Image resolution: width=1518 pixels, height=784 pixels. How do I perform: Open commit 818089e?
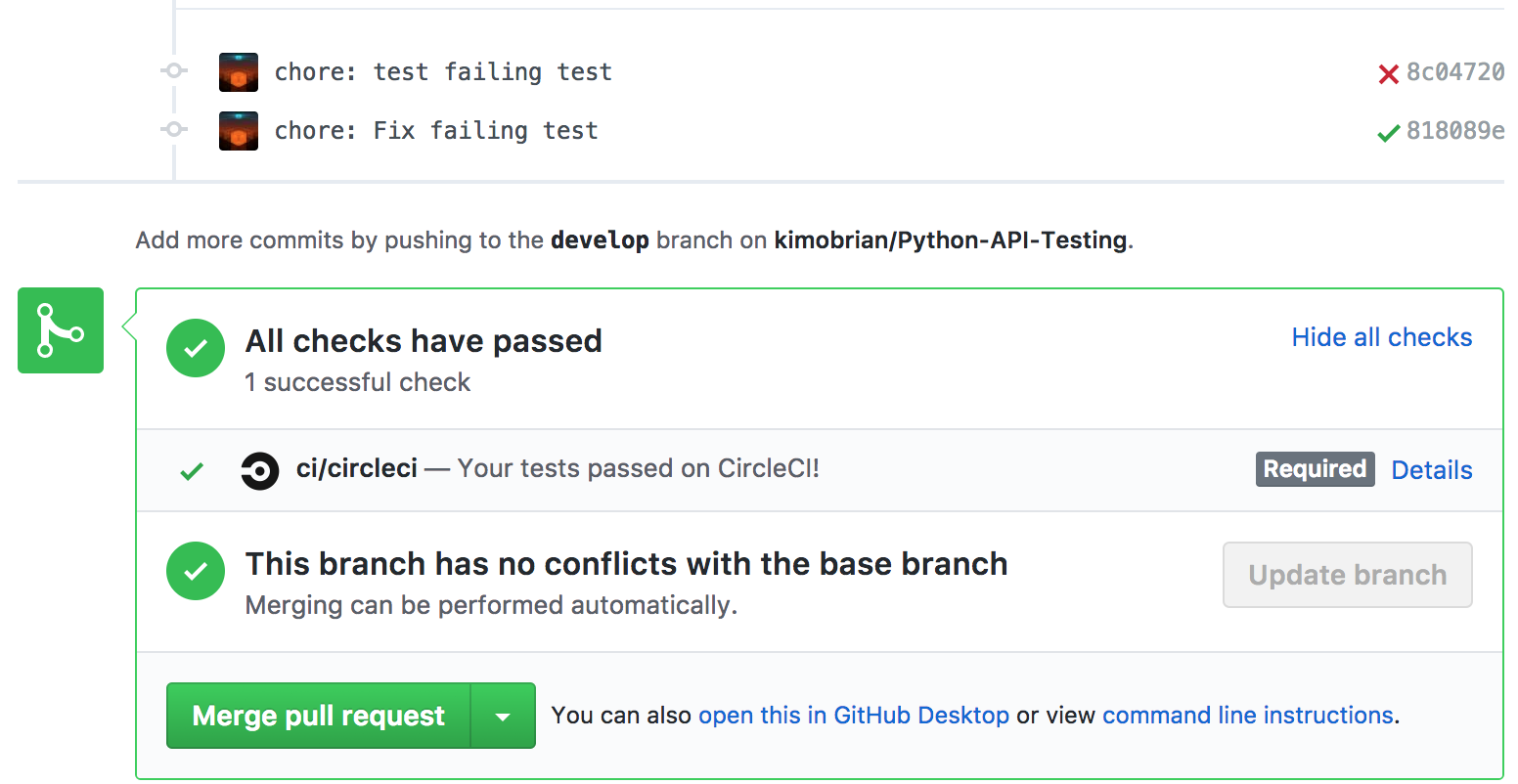coord(1456,132)
